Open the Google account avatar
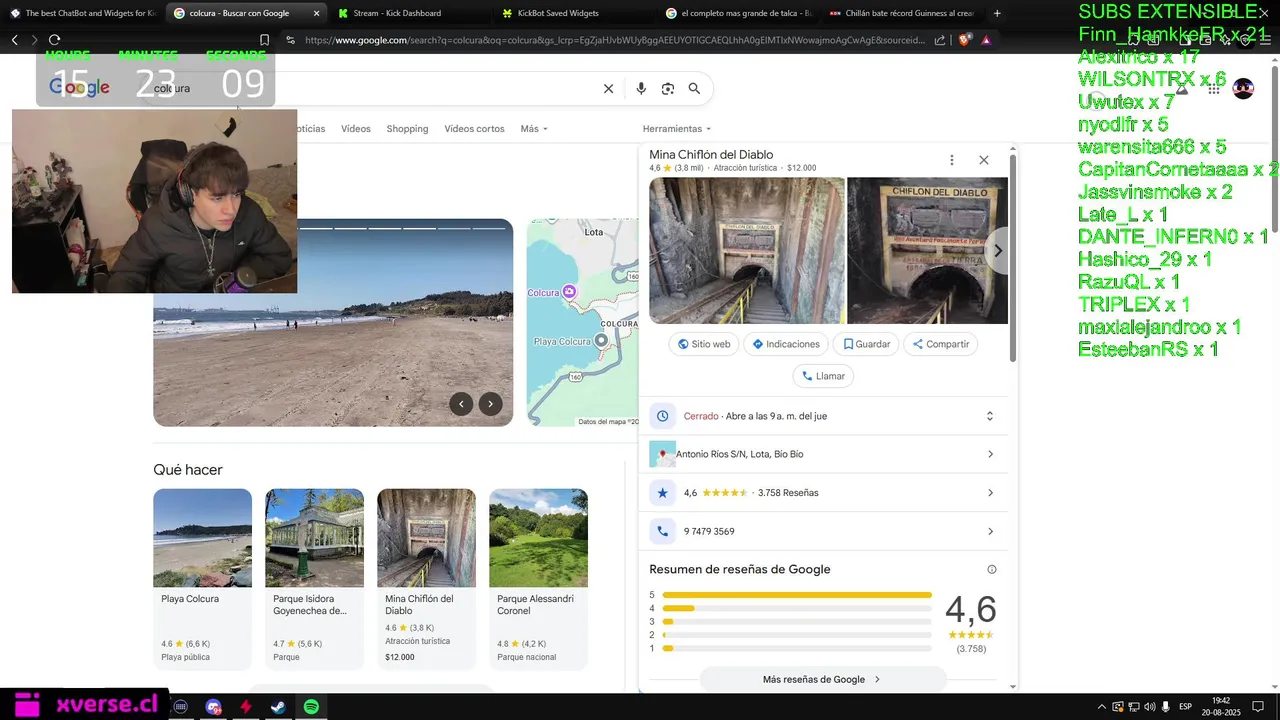This screenshot has width=1280, height=720. click(x=1243, y=88)
